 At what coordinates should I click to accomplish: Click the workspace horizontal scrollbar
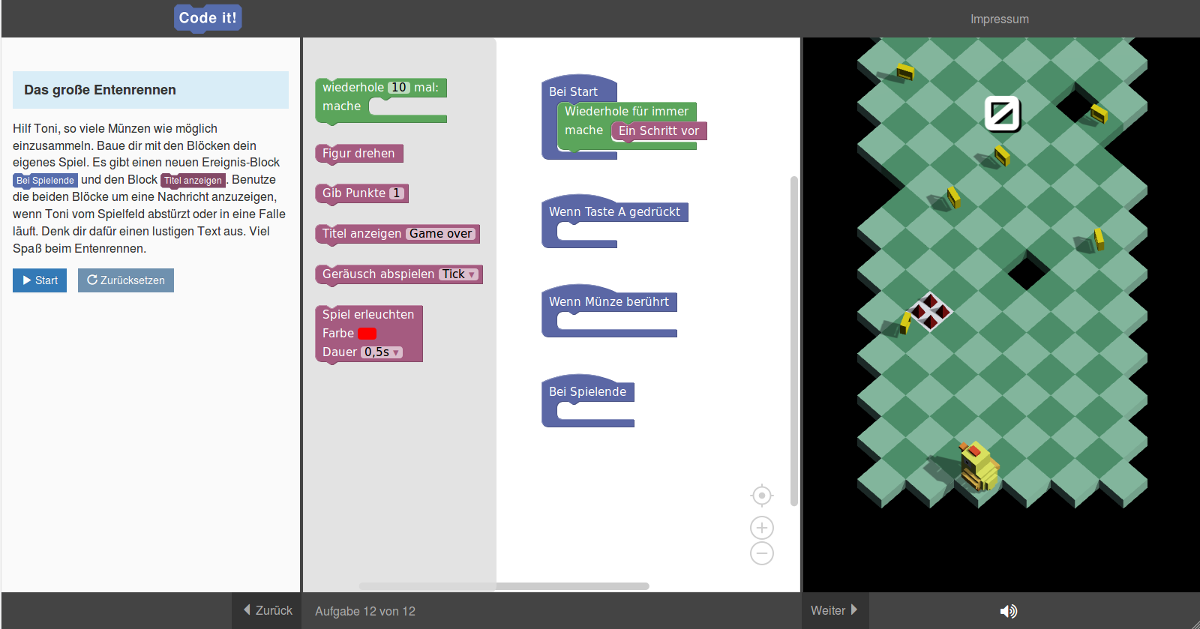(x=504, y=586)
